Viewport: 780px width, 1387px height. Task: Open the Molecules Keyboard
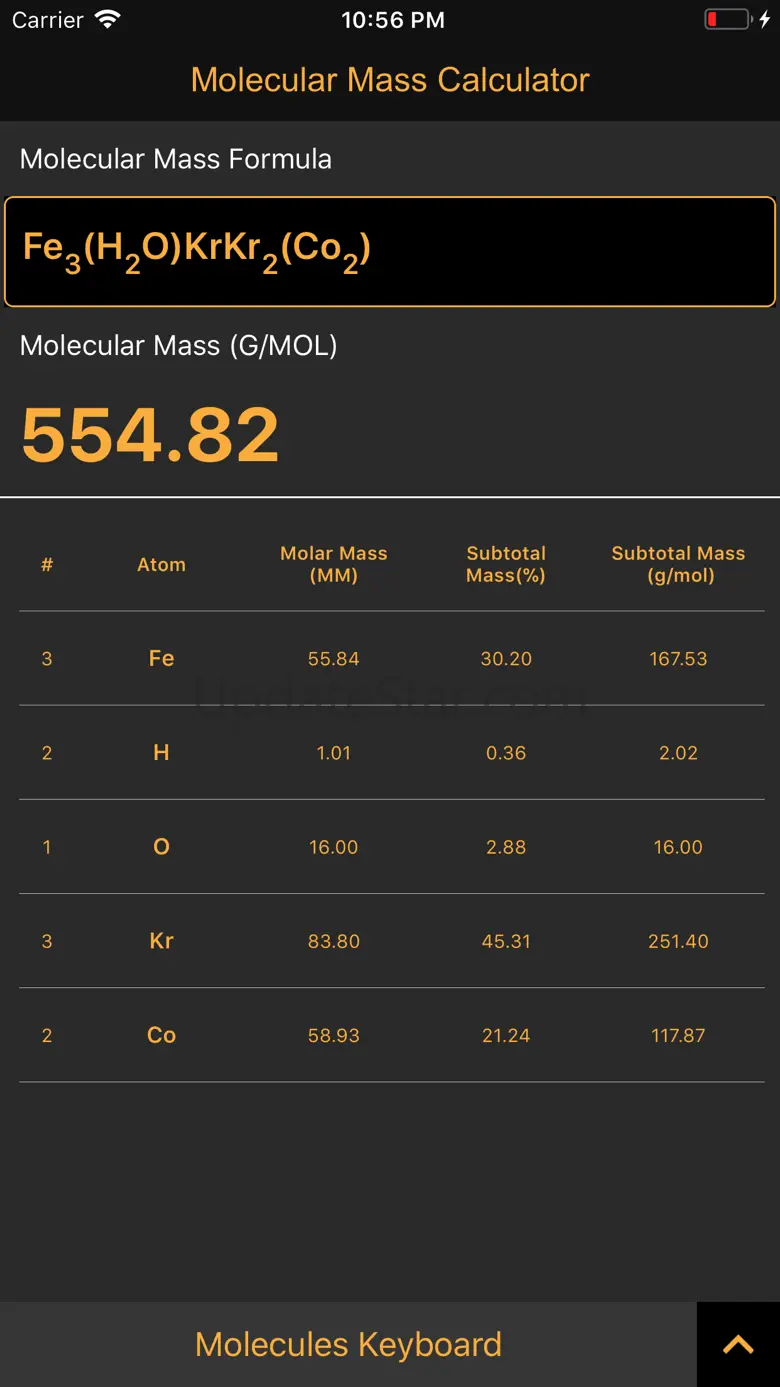(x=348, y=1345)
